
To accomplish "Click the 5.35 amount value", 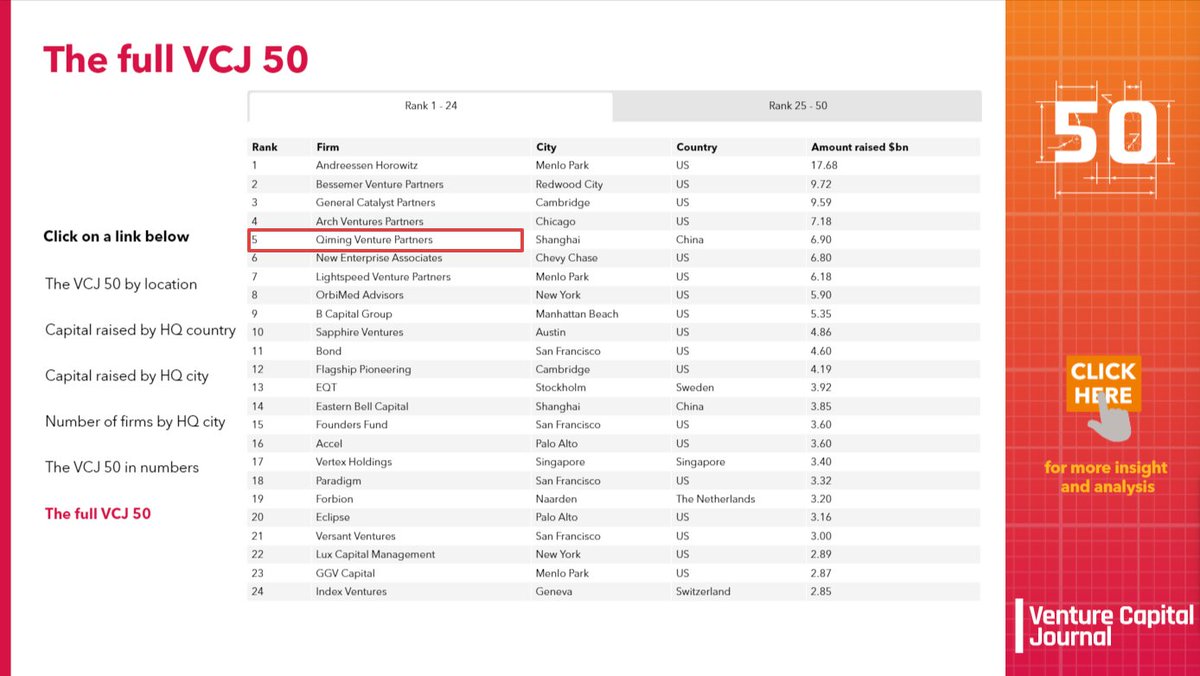I will click(x=822, y=313).
